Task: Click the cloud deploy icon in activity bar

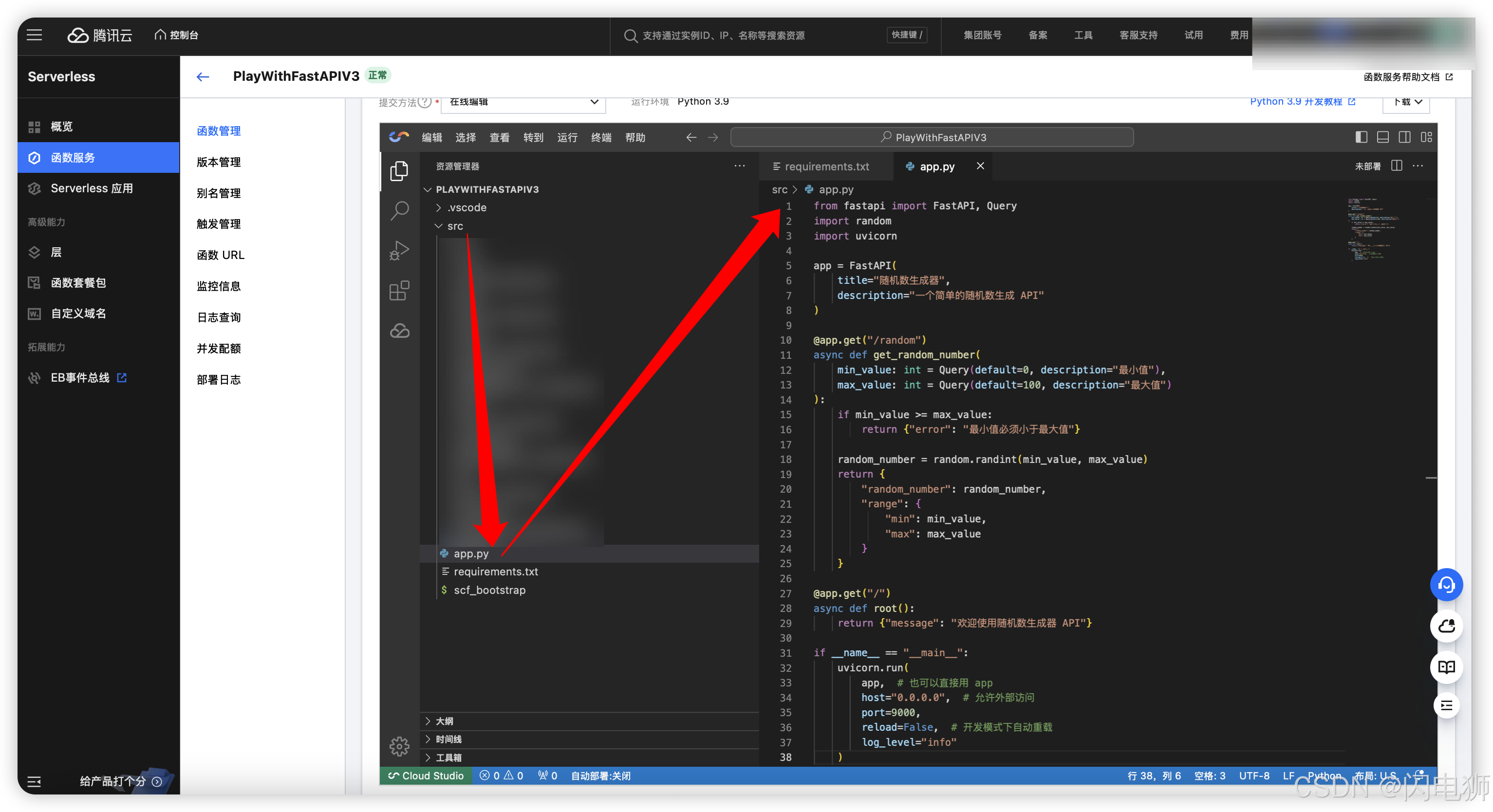Action: click(399, 331)
